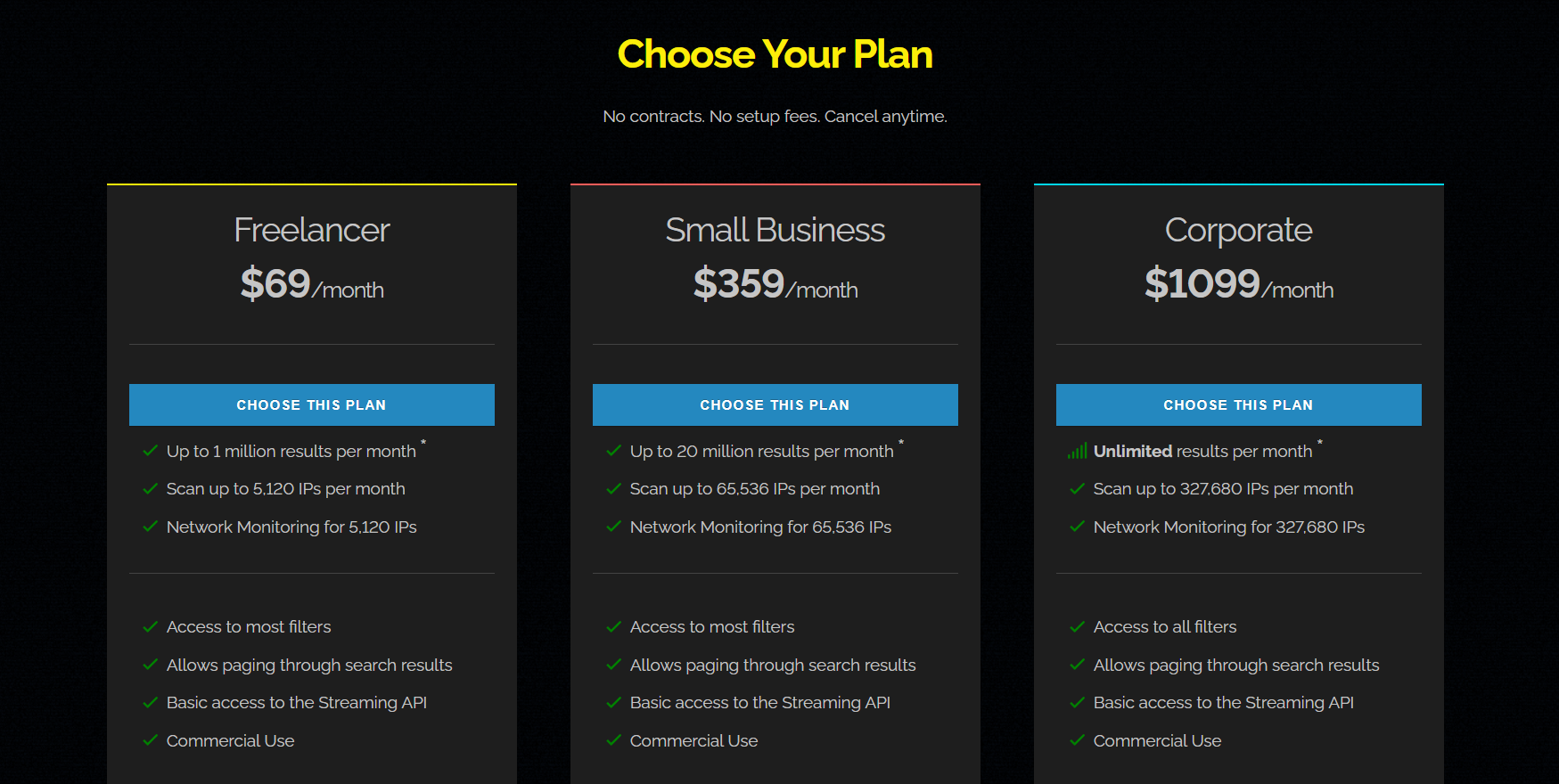Click the $69/month price
1559x784 pixels.
pyautogui.click(x=312, y=285)
